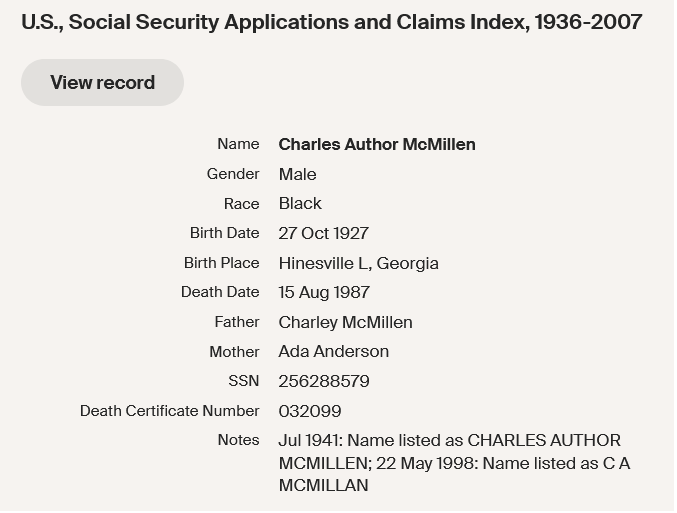677x513 pixels.
Task: Click the Death Certificate Number label
Action: (169, 411)
